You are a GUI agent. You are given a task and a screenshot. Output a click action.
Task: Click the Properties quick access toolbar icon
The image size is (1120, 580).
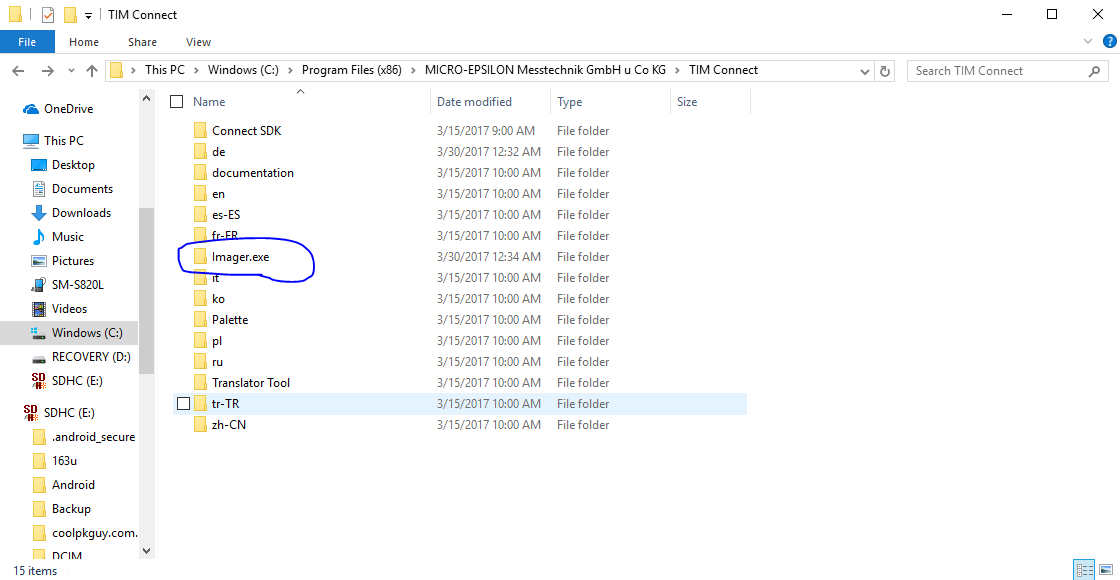[x=48, y=15]
